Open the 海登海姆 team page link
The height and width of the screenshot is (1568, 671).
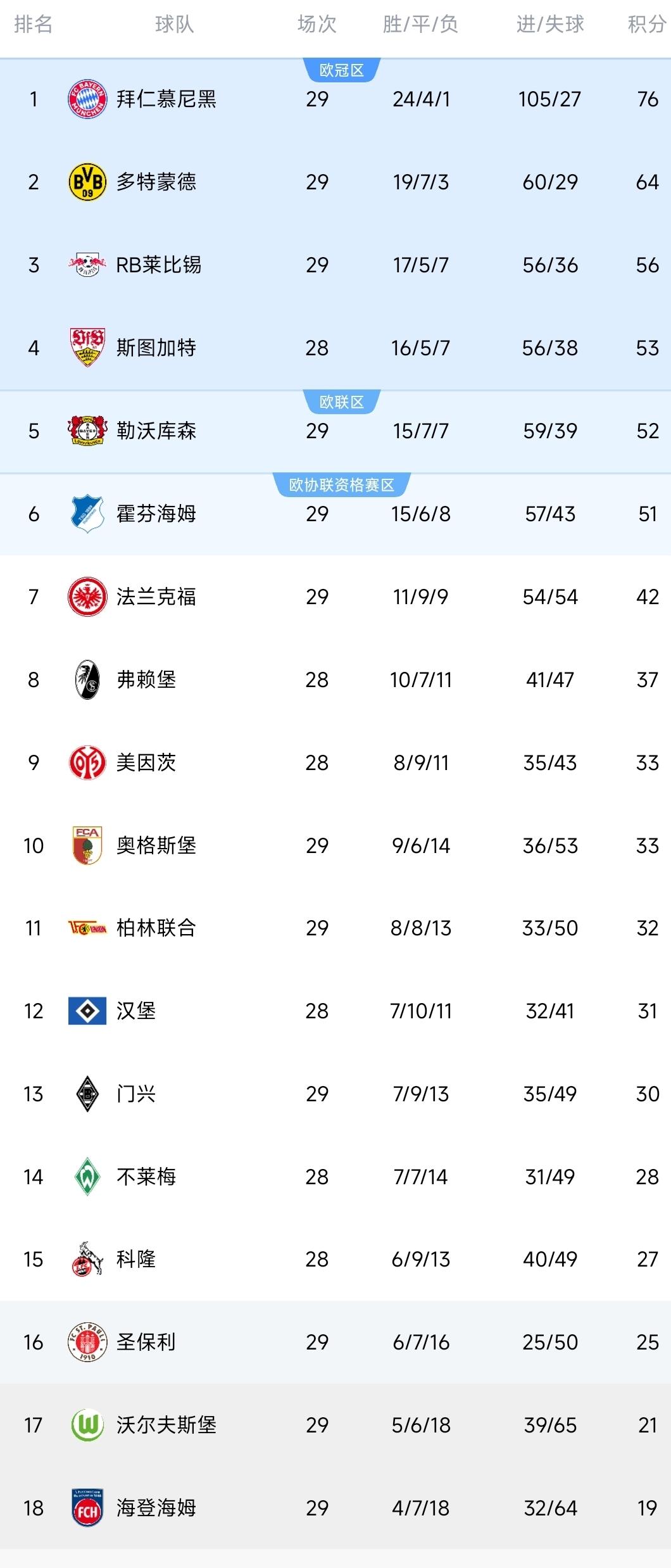[156, 1508]
